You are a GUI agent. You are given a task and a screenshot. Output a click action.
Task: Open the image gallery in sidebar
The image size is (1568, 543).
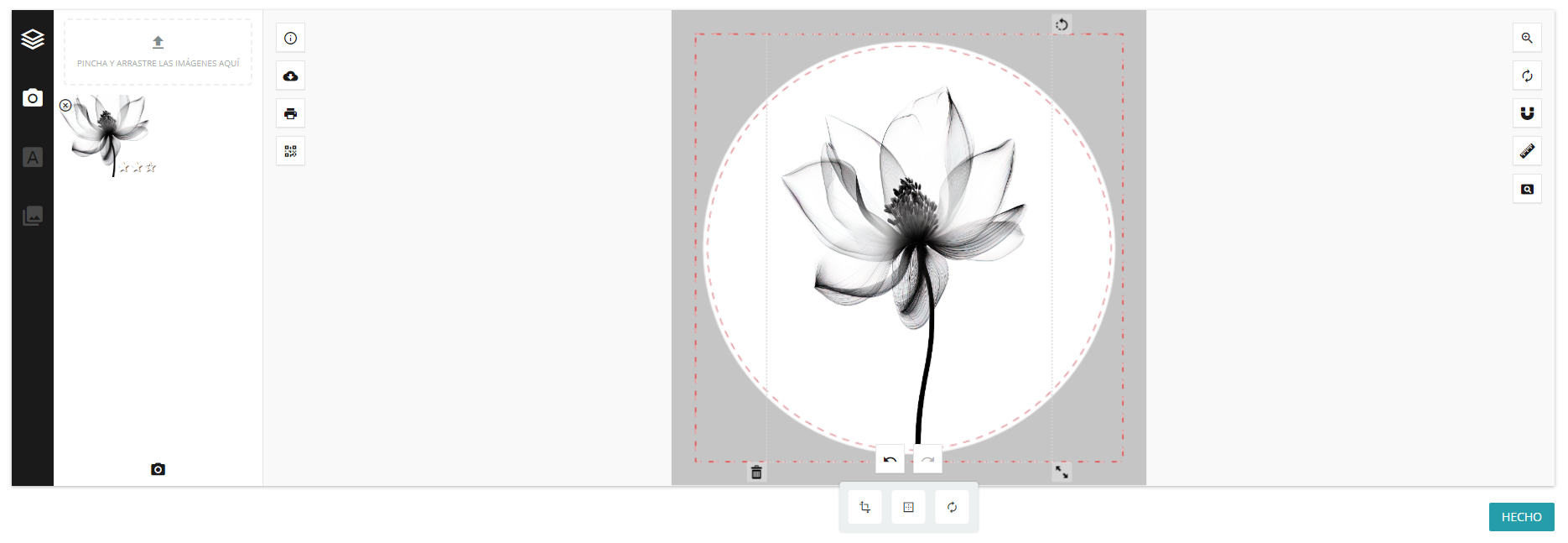coord(33,216)
